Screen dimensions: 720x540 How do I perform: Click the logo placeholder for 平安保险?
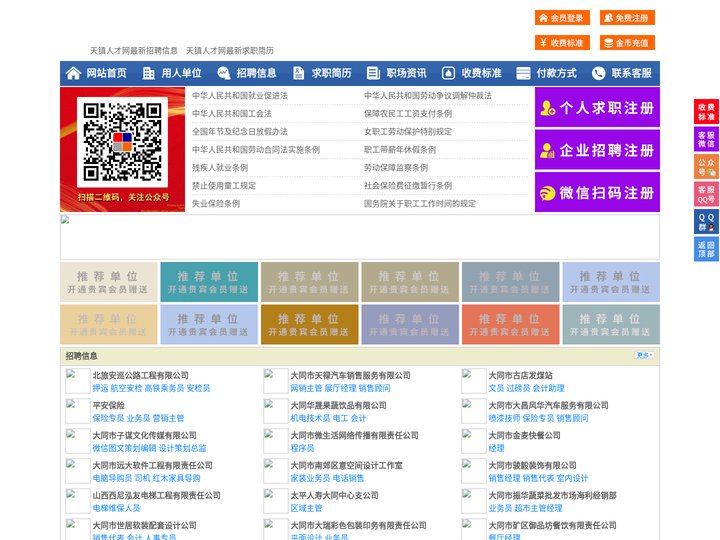tap(77, 411)
